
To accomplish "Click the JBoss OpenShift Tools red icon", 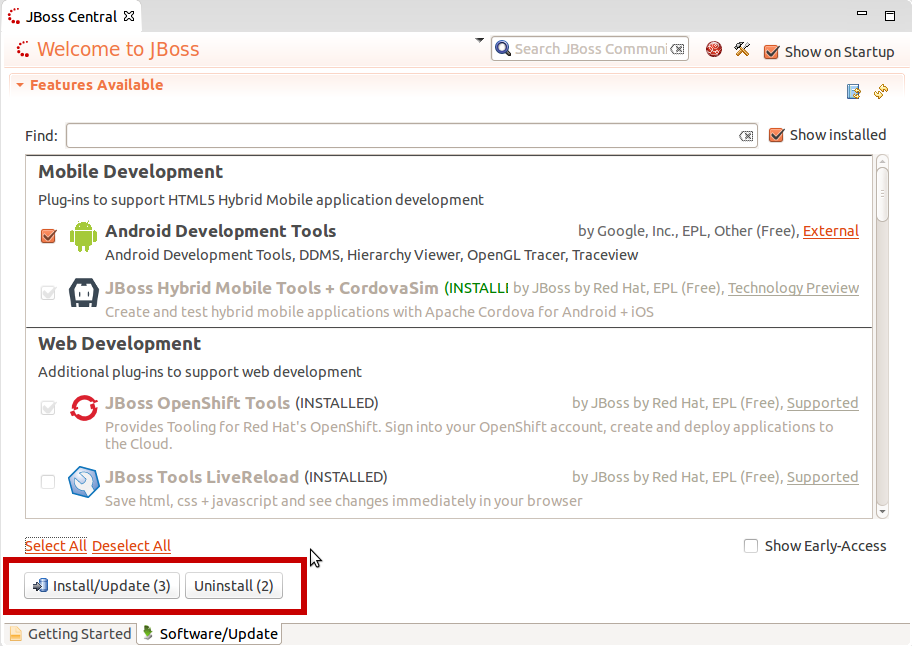I will [x=83, y=409].
